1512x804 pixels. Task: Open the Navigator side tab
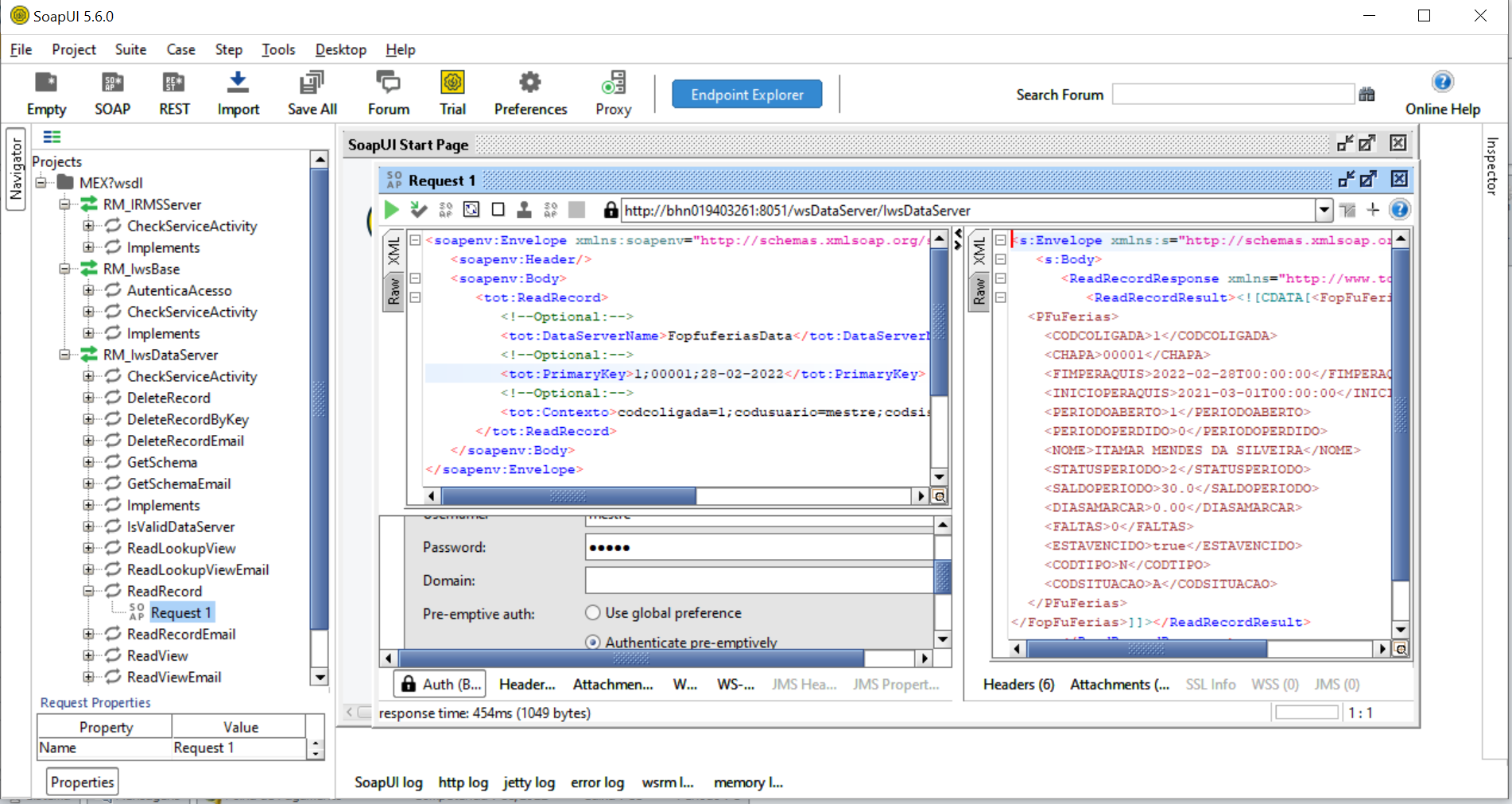16,169
